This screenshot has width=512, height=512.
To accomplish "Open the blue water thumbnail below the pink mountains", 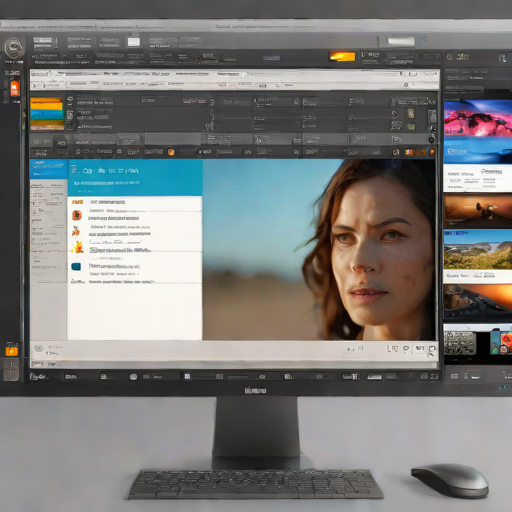I will tap(477, 150).
